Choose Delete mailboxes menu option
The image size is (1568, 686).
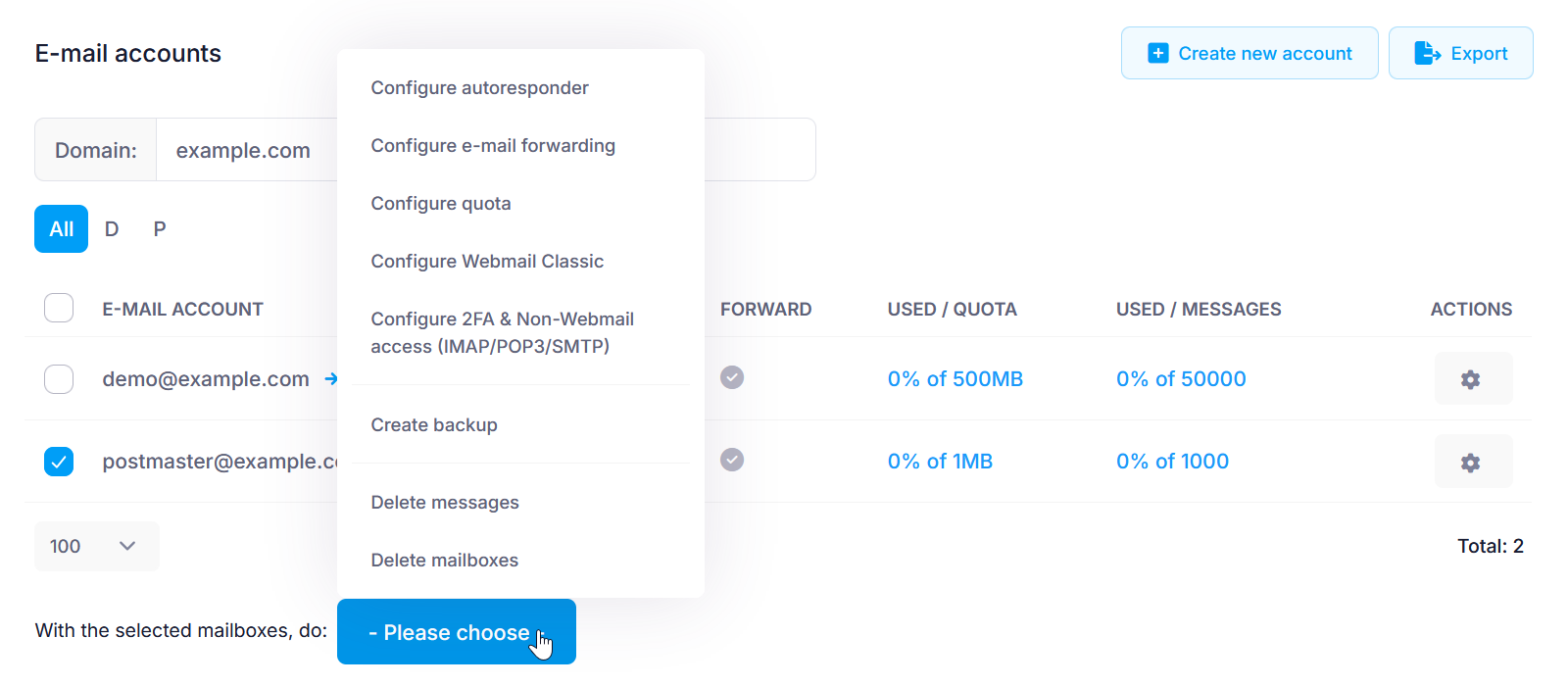(x=444, y=561)
